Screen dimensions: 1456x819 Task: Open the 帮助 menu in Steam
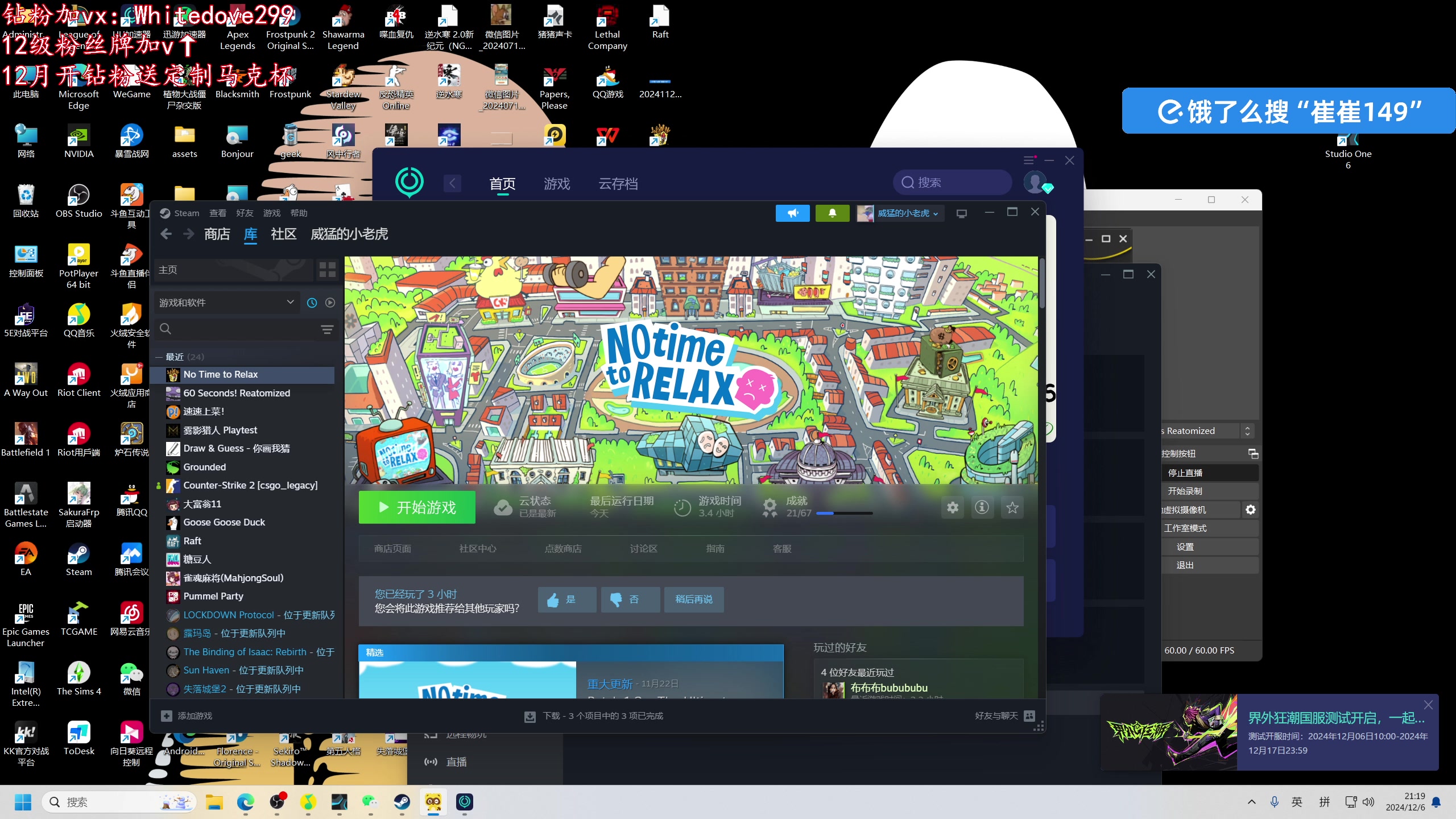click(x=299, y=213)
